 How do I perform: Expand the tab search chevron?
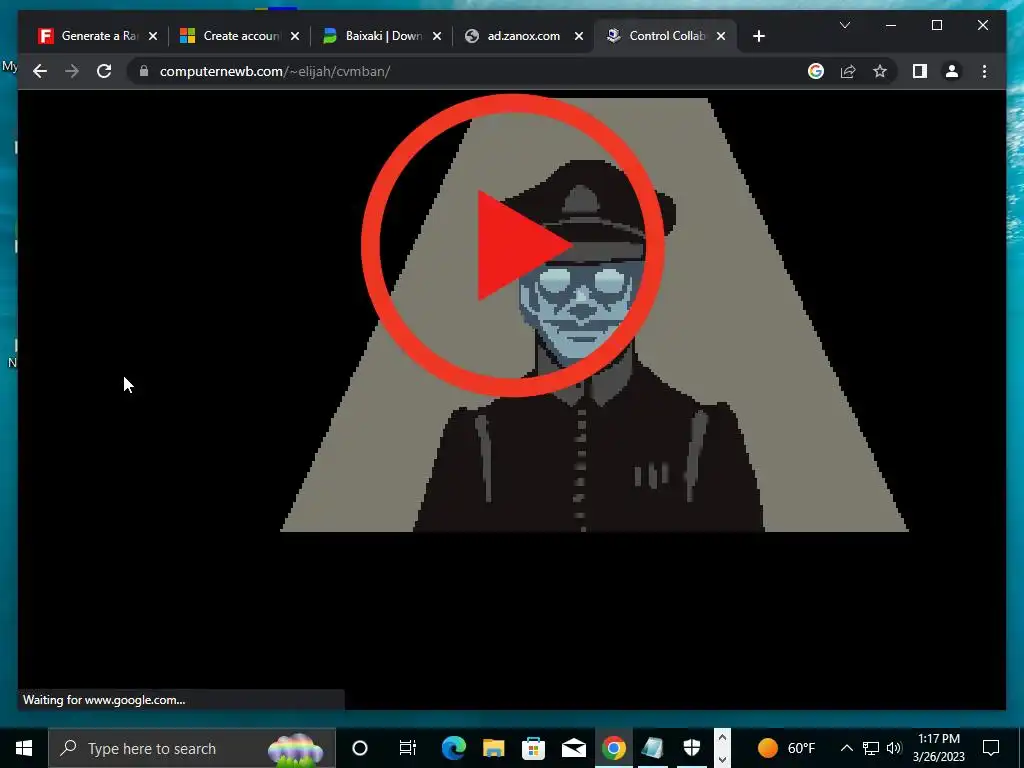point(844,25)
